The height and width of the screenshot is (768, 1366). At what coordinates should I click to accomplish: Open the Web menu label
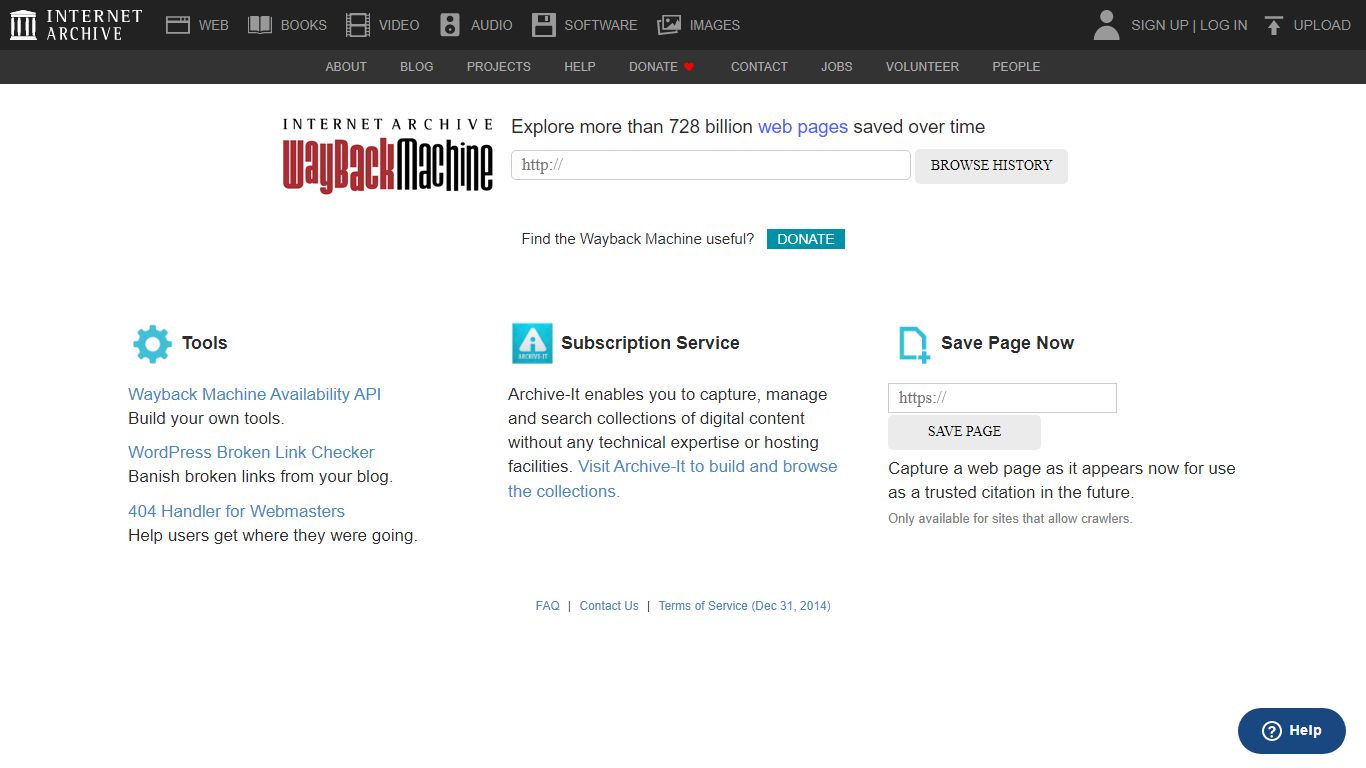[x=213, y=25]
